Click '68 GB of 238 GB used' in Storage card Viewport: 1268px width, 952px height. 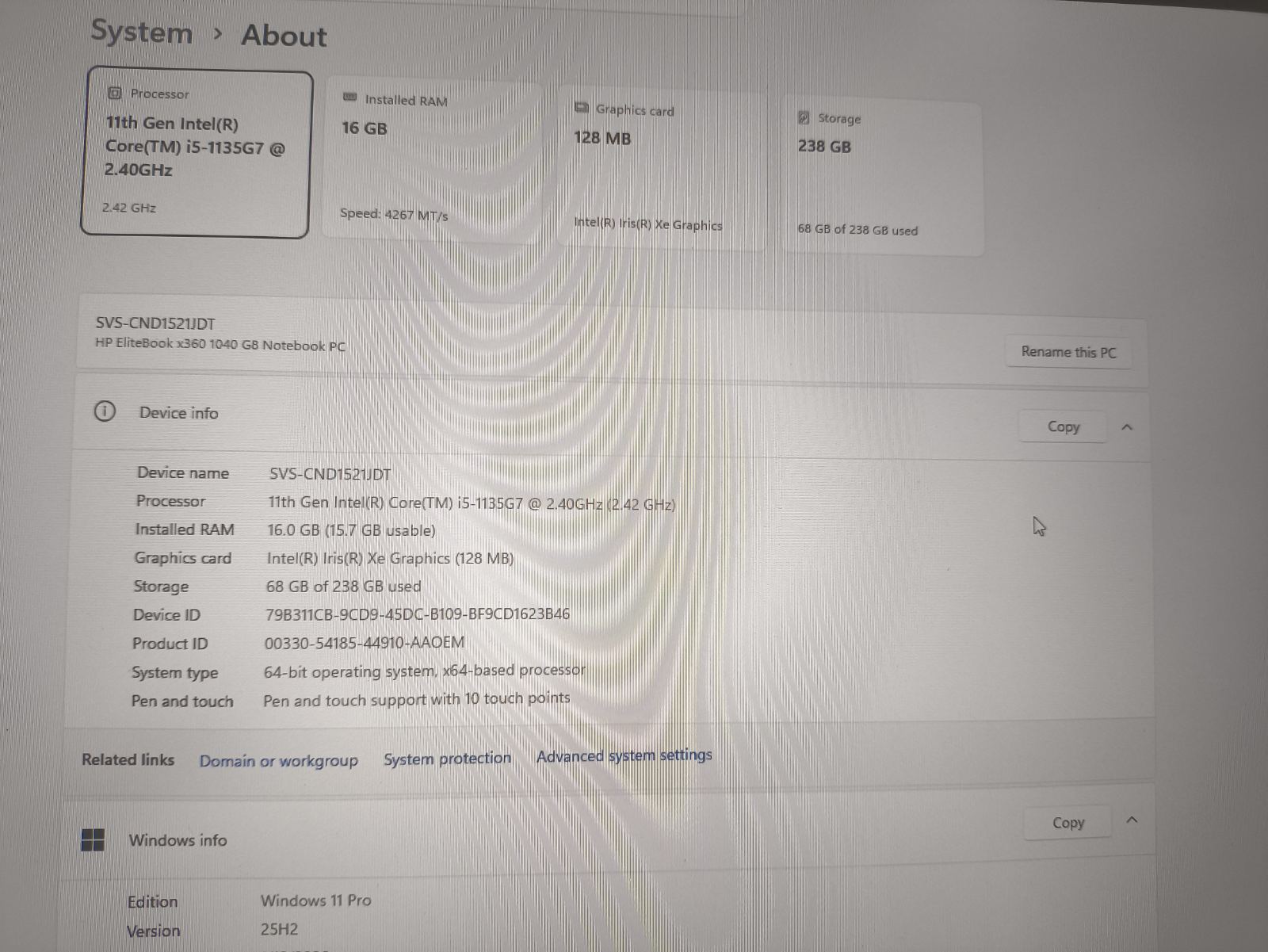(x=857, y=230)
